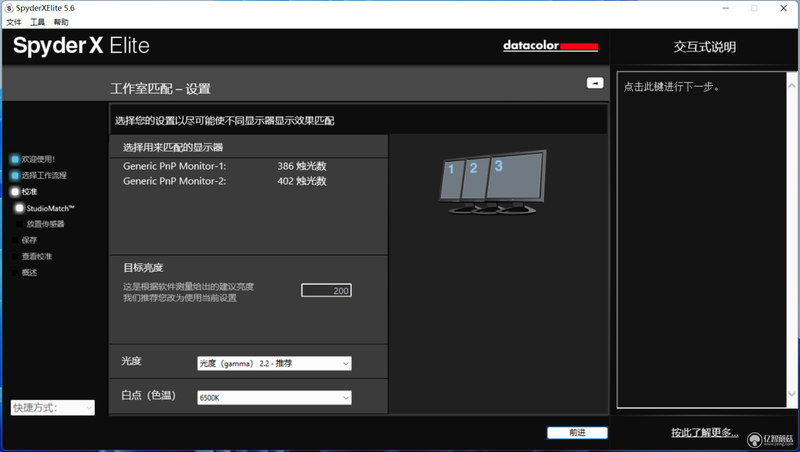Screen dimensions: 800x452
Task: Click the three-monitor illustration
Action: [x=493, y=182]
